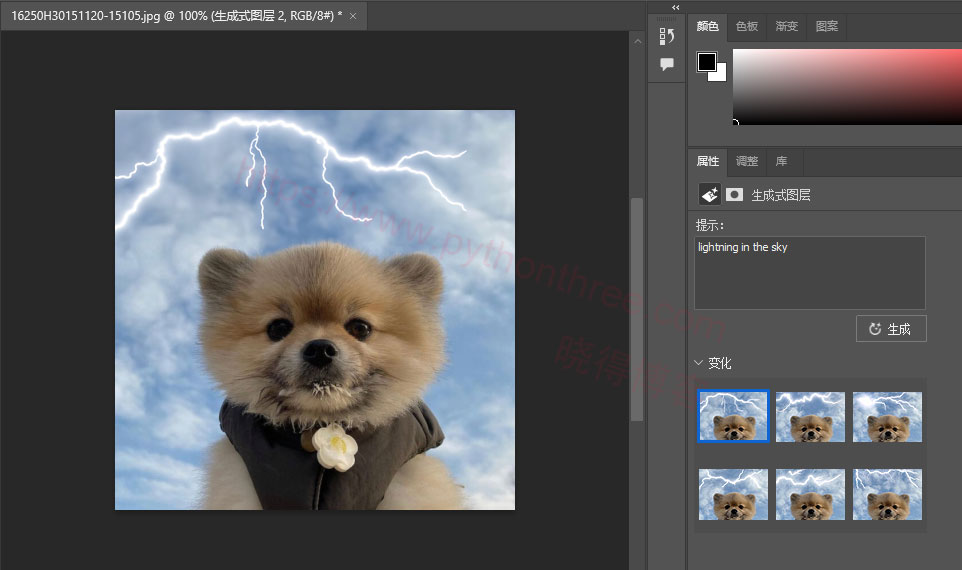Click the canvas vertical scrollbar thumb
The width and height of the screenshot is (962, 570).
pos(637,309)
